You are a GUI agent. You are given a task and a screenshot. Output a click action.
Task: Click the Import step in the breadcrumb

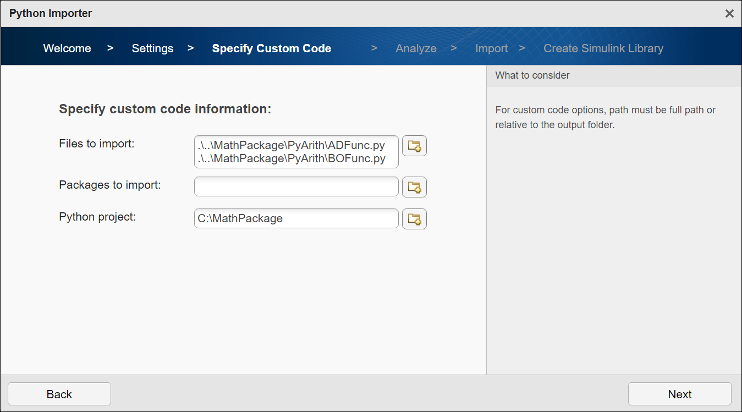491,48
